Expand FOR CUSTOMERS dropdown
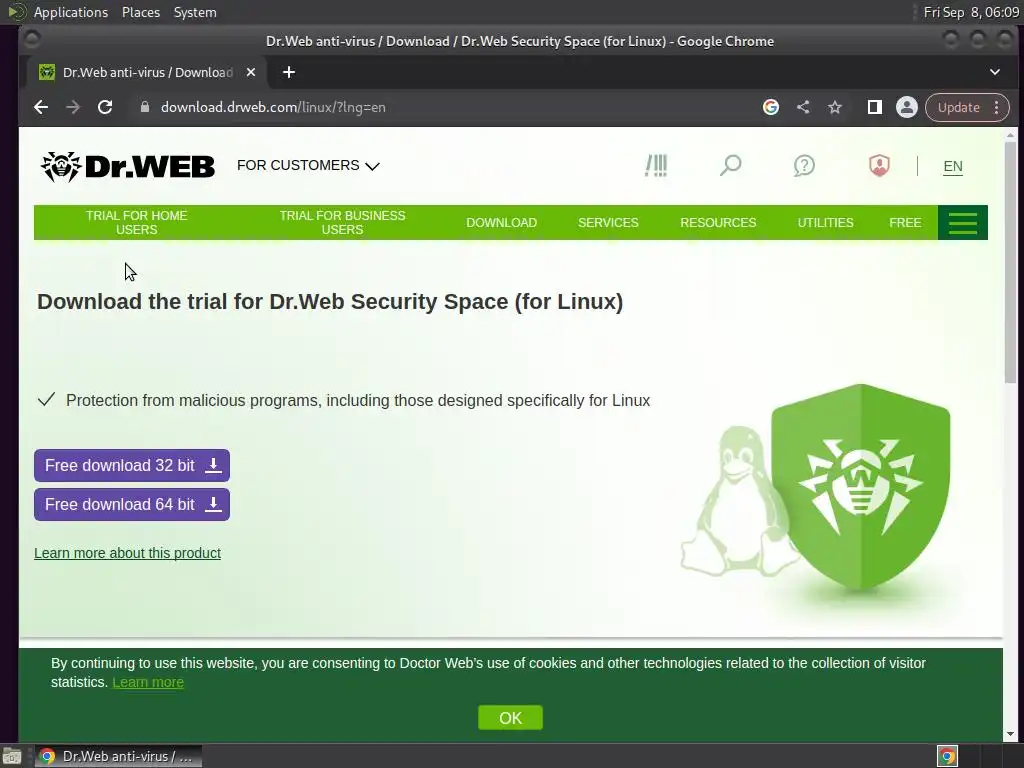Image resolution: width=1024 pixels, height=768 pixels. point(308,165)
